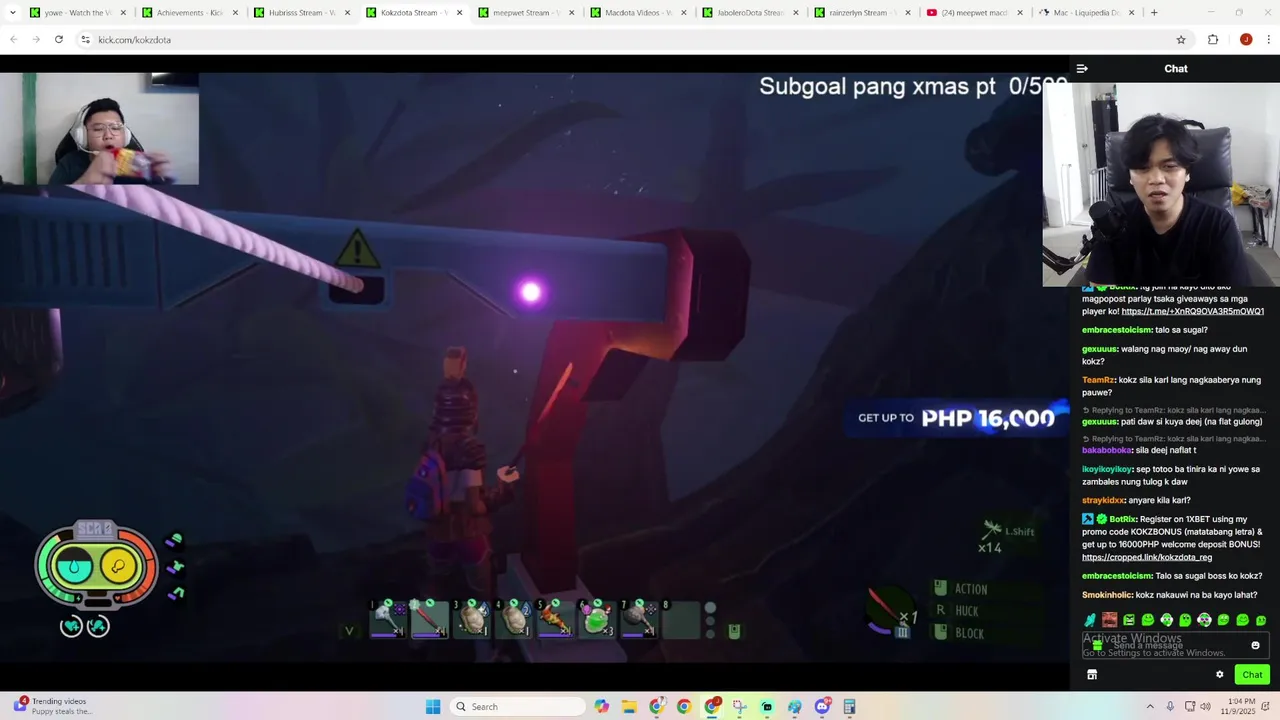Image resolution: width=1280 pixels, height=720 pixels.
Task: Open the emoji picker in message box
Action: click(1255, 645)
